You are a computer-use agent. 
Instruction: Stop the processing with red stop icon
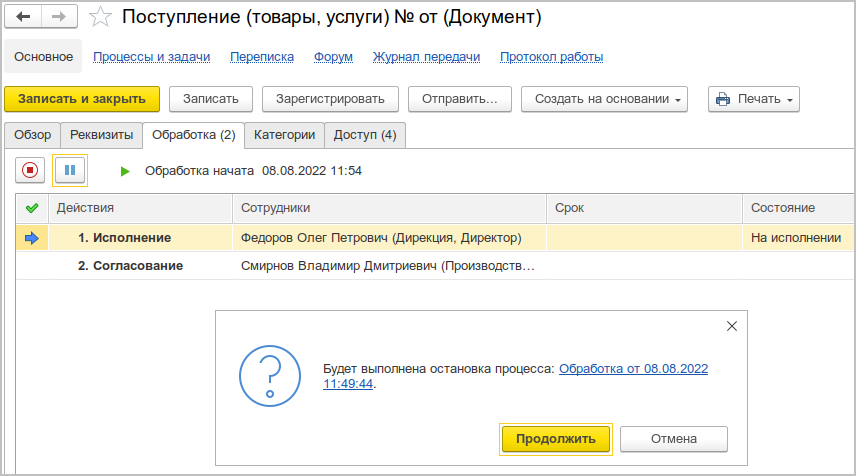click(x=30, y=170)
